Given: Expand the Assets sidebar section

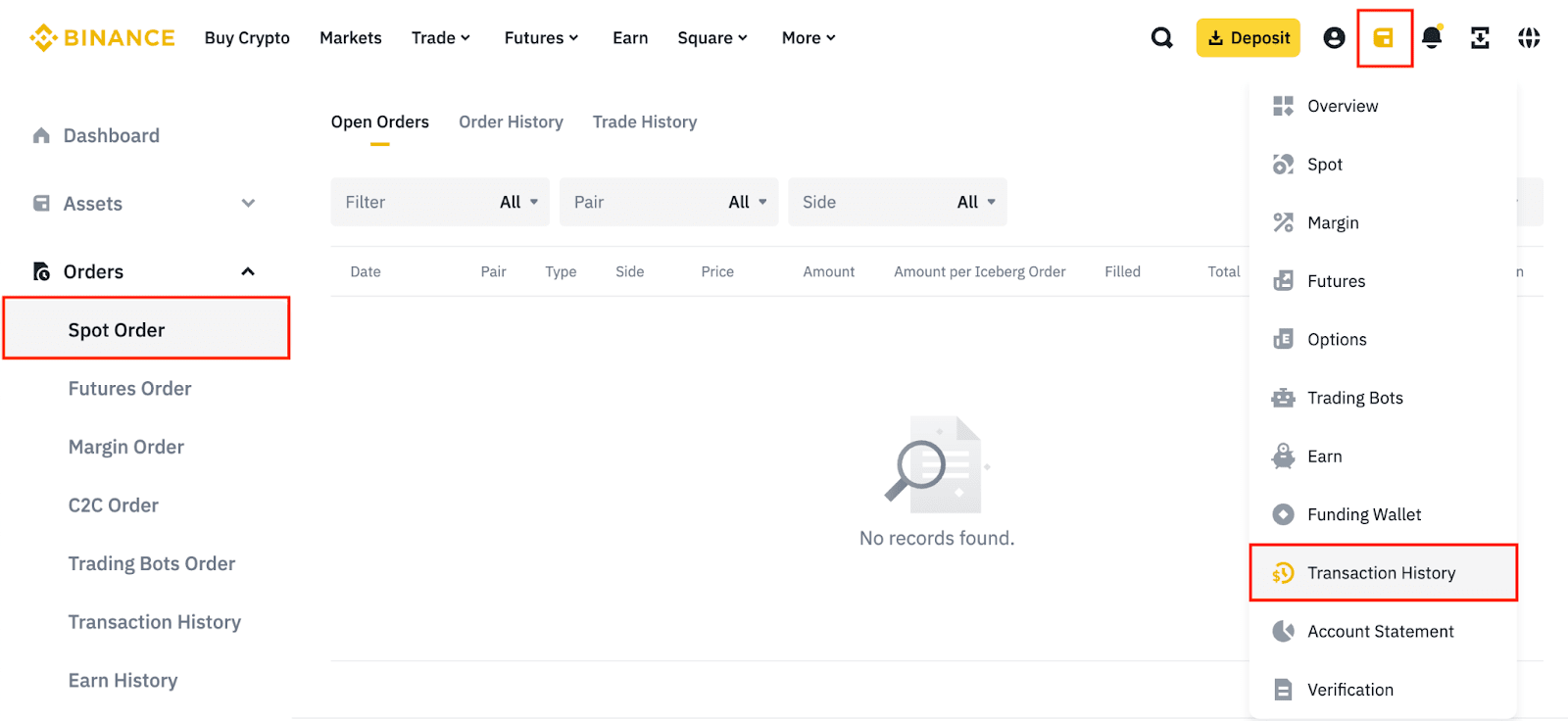Looking at the screenshot, I should point(248,204).
